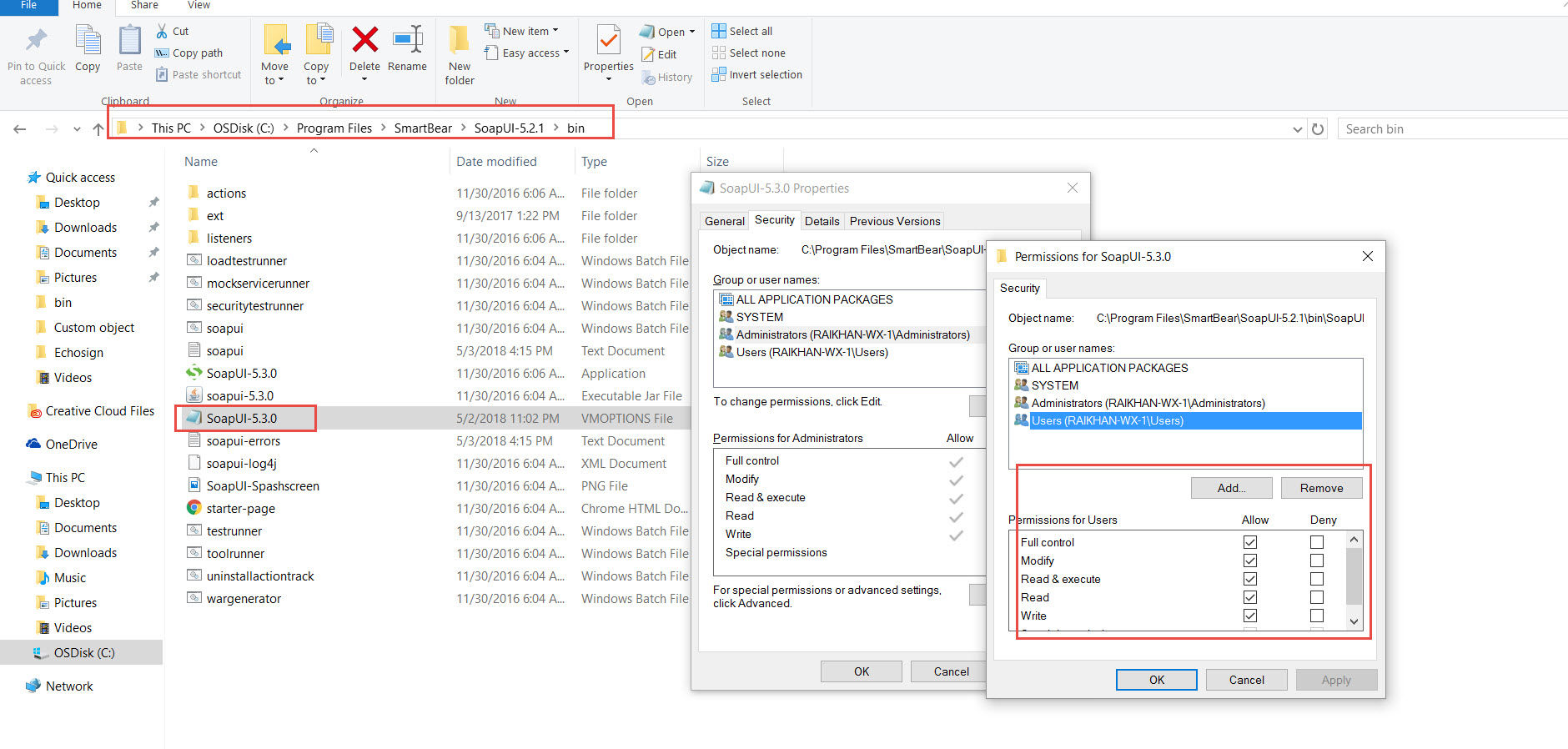Sort files by Date modified column
This screenshot has height=749, width=1568.
click(x=496, y=162)
